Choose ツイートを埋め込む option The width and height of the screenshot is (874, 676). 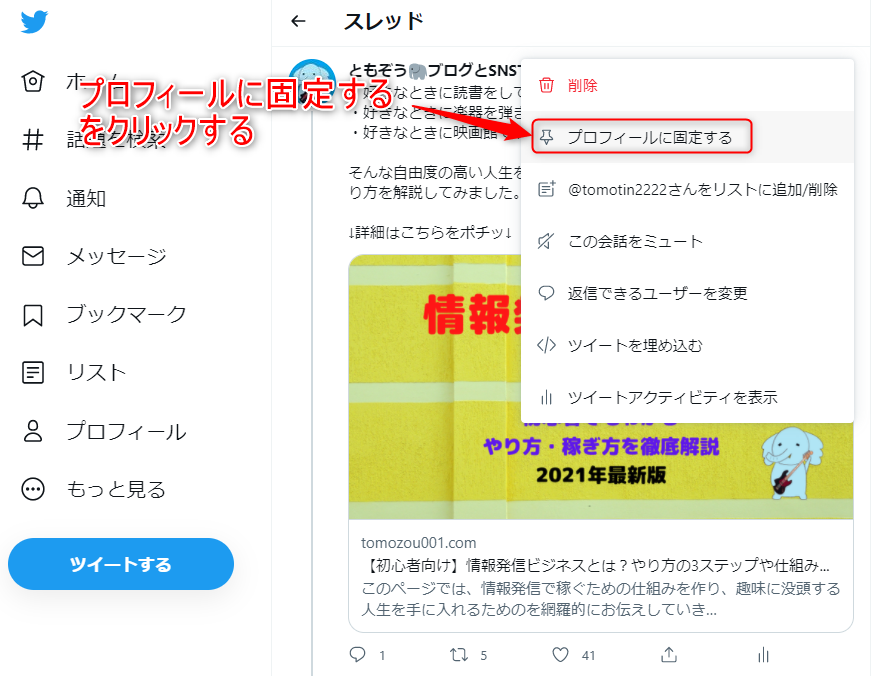pyautogui.click(x=687, y=346)
